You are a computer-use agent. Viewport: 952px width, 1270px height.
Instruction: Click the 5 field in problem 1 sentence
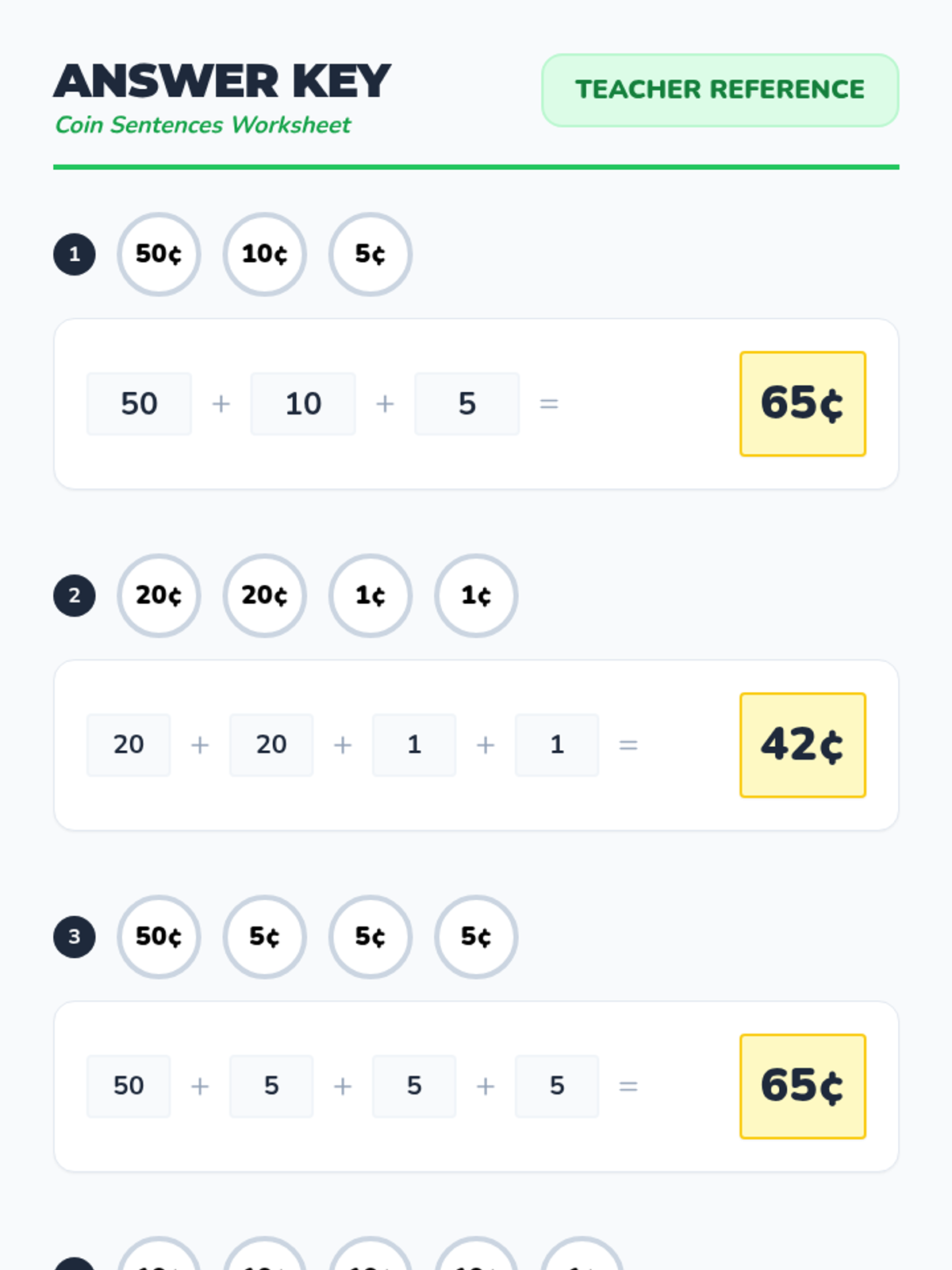click(x=467, y=403)
